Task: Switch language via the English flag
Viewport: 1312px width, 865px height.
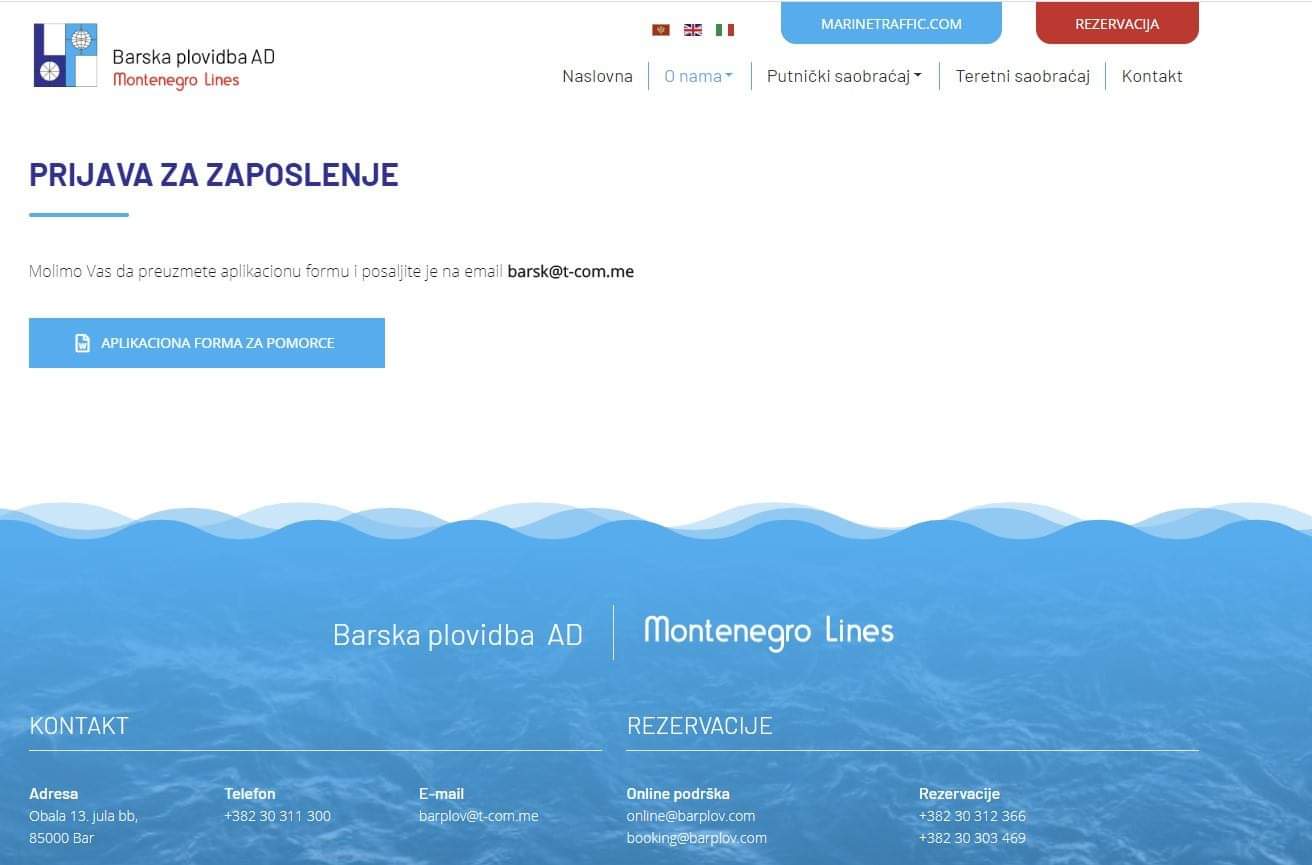Action: tap(693, 30)
